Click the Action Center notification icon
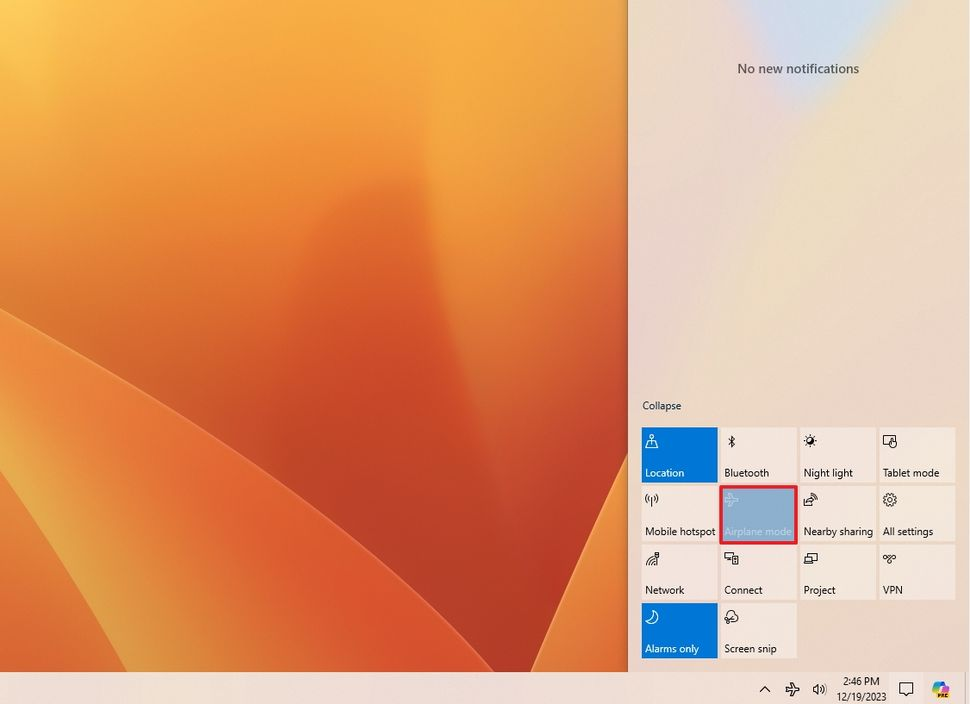 tap(906, 689)
